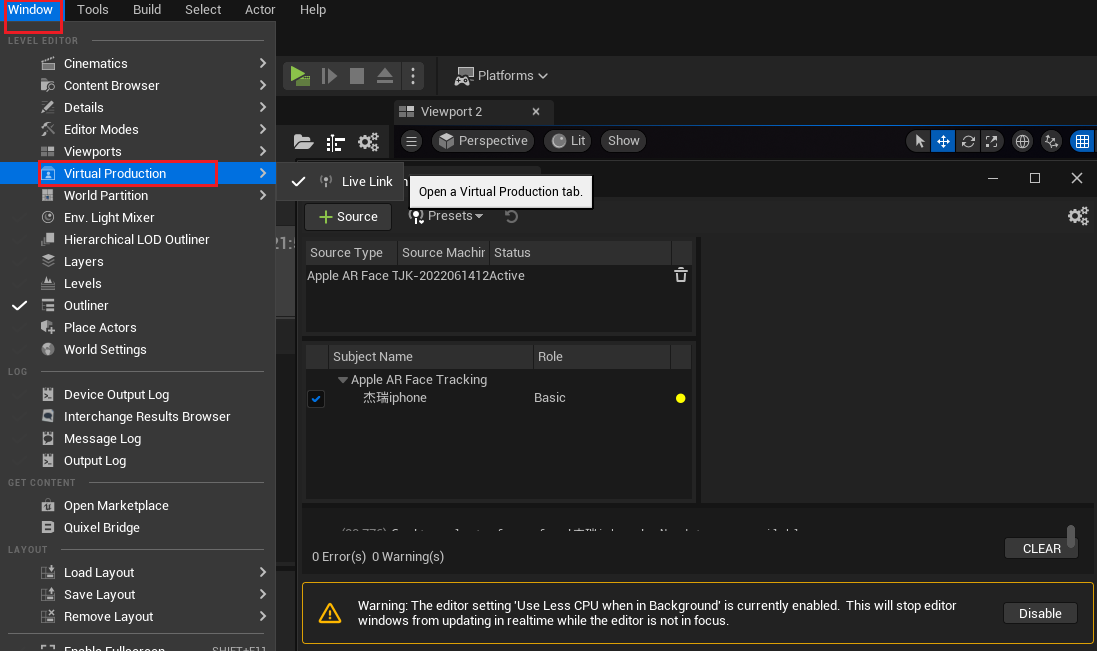Click the revert arrow icon next to Presets
The height and width of the screenshot is (651, 1097).
click(511, 216)
